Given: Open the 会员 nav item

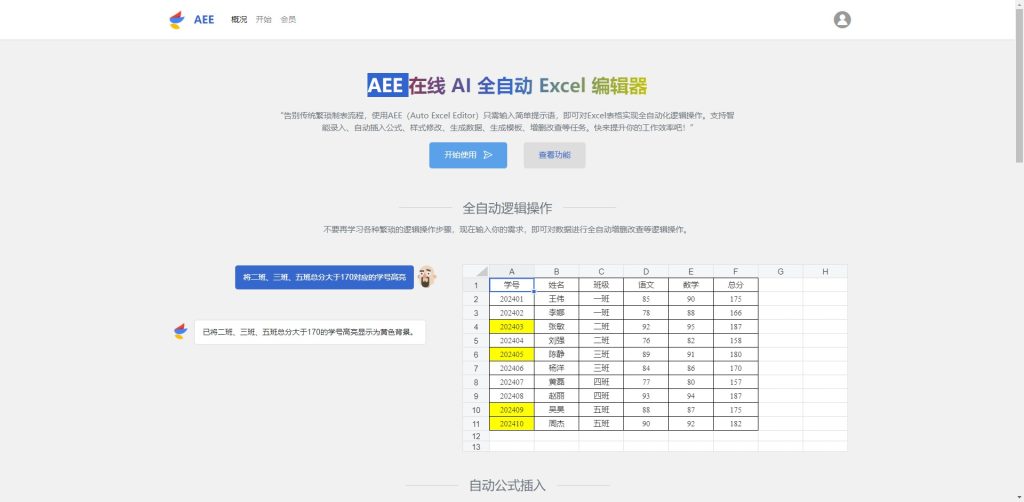Looking at the screenshot, I should pos(288,20).
